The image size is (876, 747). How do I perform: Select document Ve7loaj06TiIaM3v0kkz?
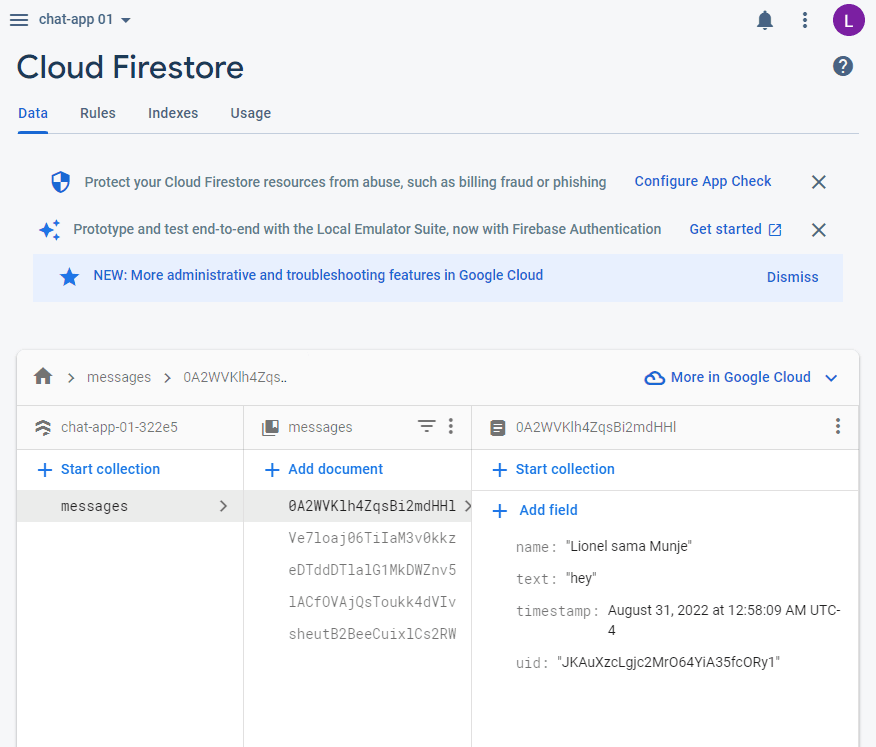pyautogui.click(x=372, y=538)
